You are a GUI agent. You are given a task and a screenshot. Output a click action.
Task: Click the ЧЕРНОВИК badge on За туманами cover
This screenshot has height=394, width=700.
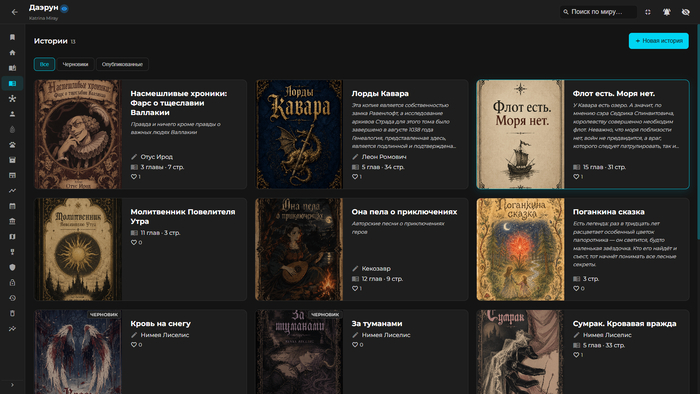tap(325, 315)
